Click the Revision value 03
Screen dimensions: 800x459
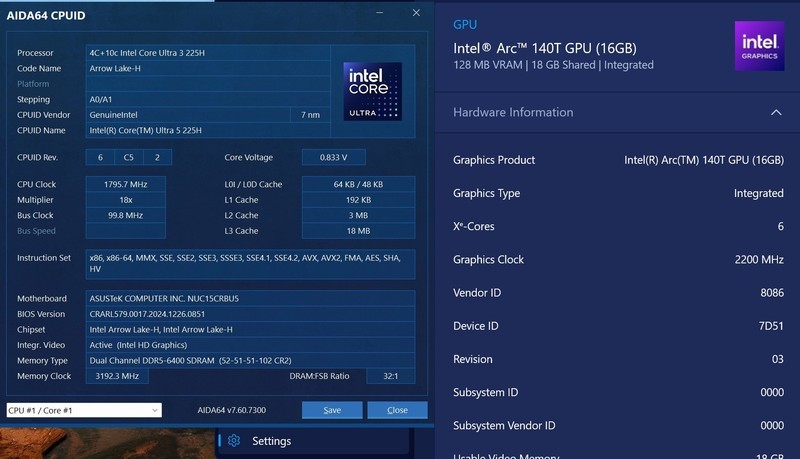tap(777, 359)
